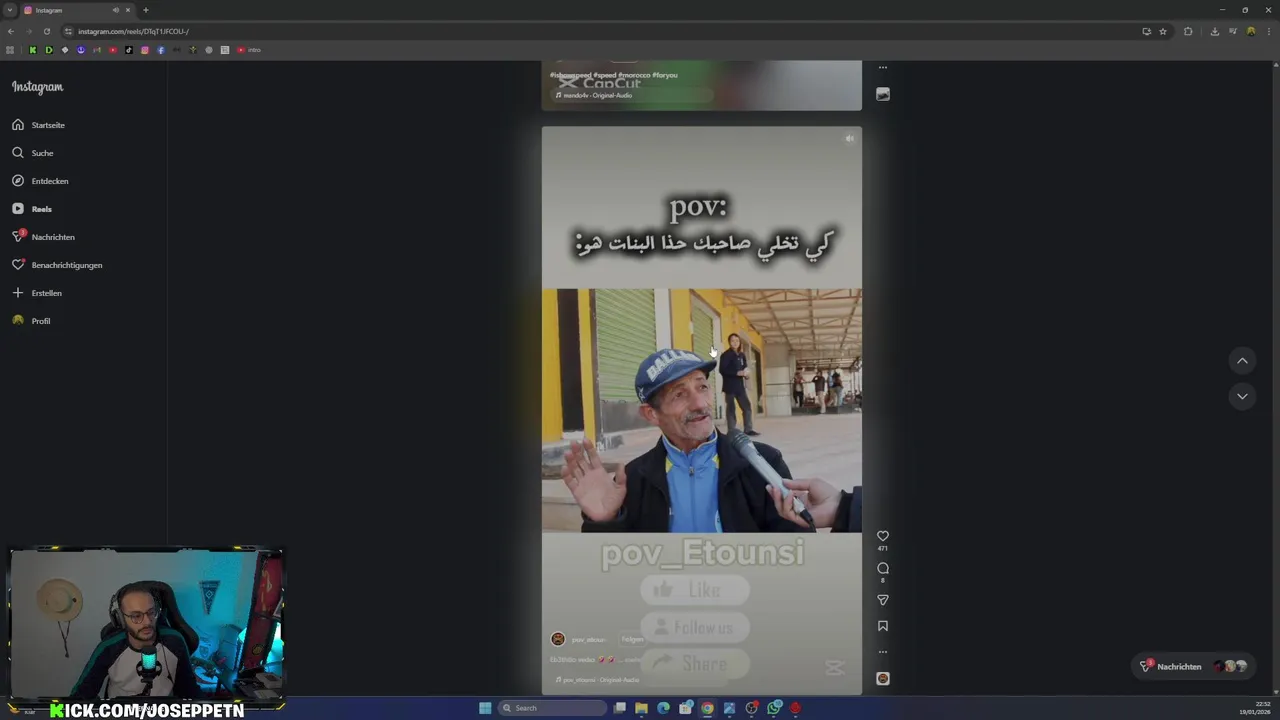
Task: Open the pov_etounsi profile avatar
Action: [x=558, y=639]
